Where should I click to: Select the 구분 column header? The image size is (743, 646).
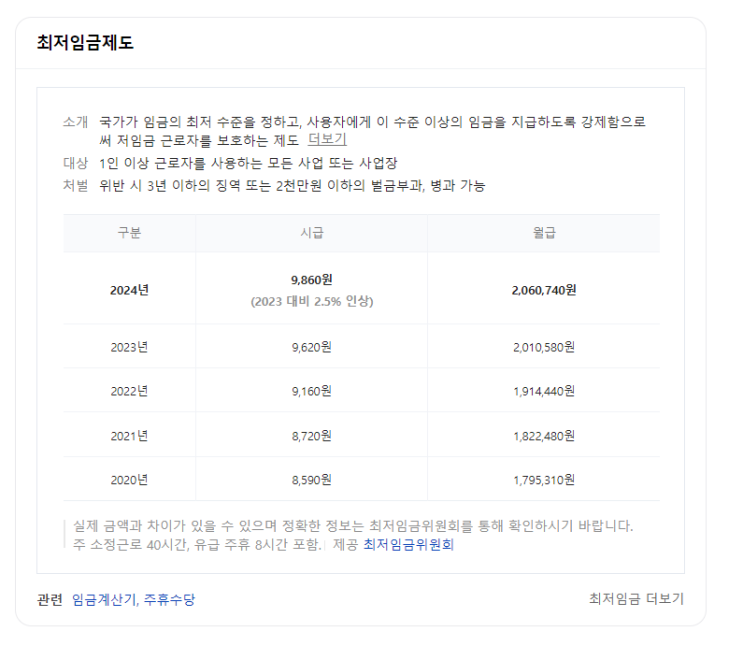tap(129, 233)
